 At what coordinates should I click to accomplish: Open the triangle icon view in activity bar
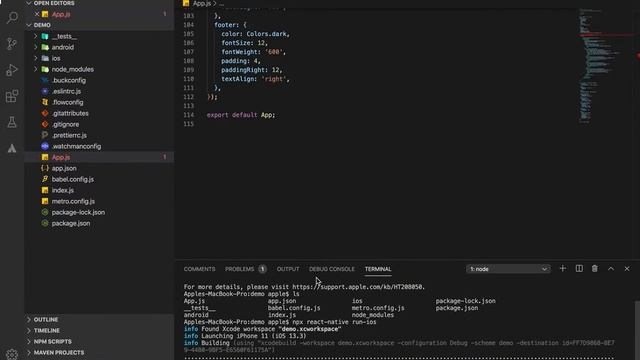pyautogui.click(x=12, y=148)
